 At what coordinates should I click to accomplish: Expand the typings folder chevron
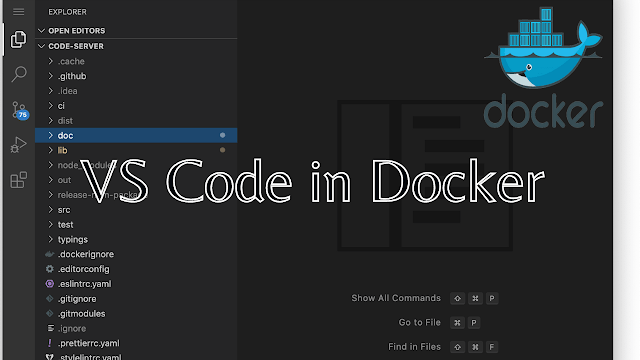coord(51,239)
